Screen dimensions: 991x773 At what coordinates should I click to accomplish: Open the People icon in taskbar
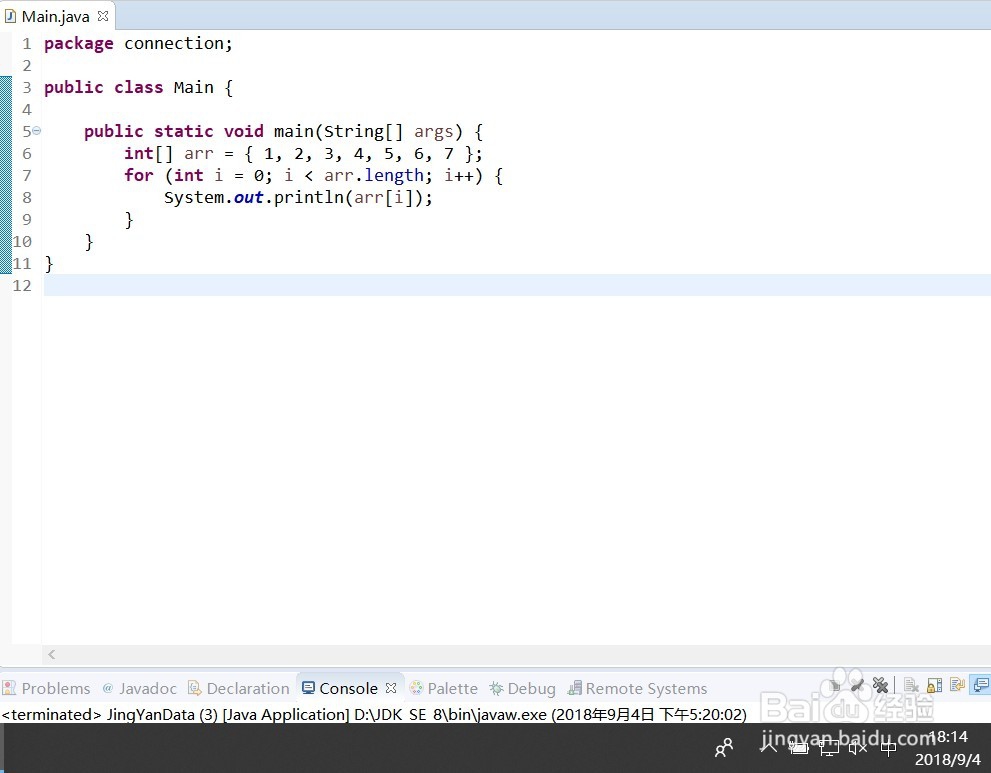coord(724,748)
